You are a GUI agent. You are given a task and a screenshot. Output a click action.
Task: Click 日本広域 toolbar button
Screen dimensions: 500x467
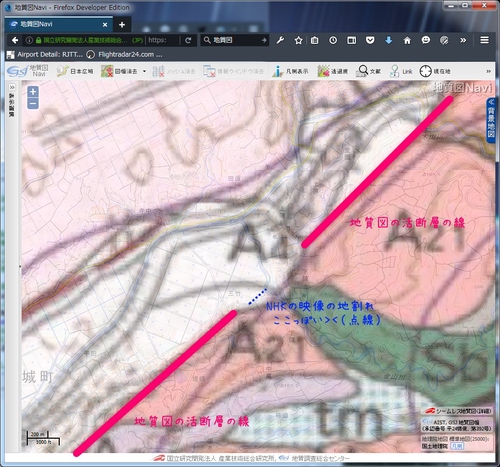click(75, 71)
